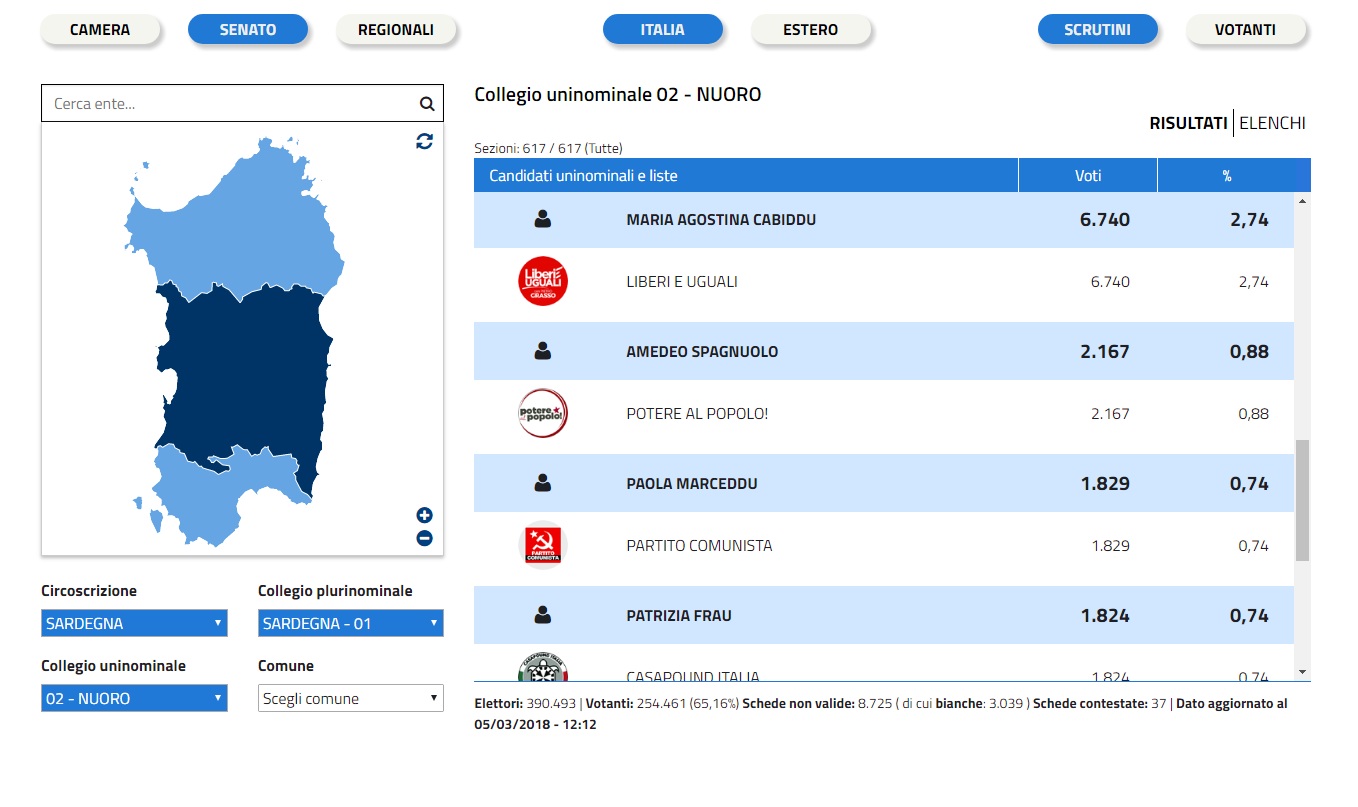This screenshot has width=1358, height=807.
Task: Click the search magnifier icon
Action: [x=426, y=103]
